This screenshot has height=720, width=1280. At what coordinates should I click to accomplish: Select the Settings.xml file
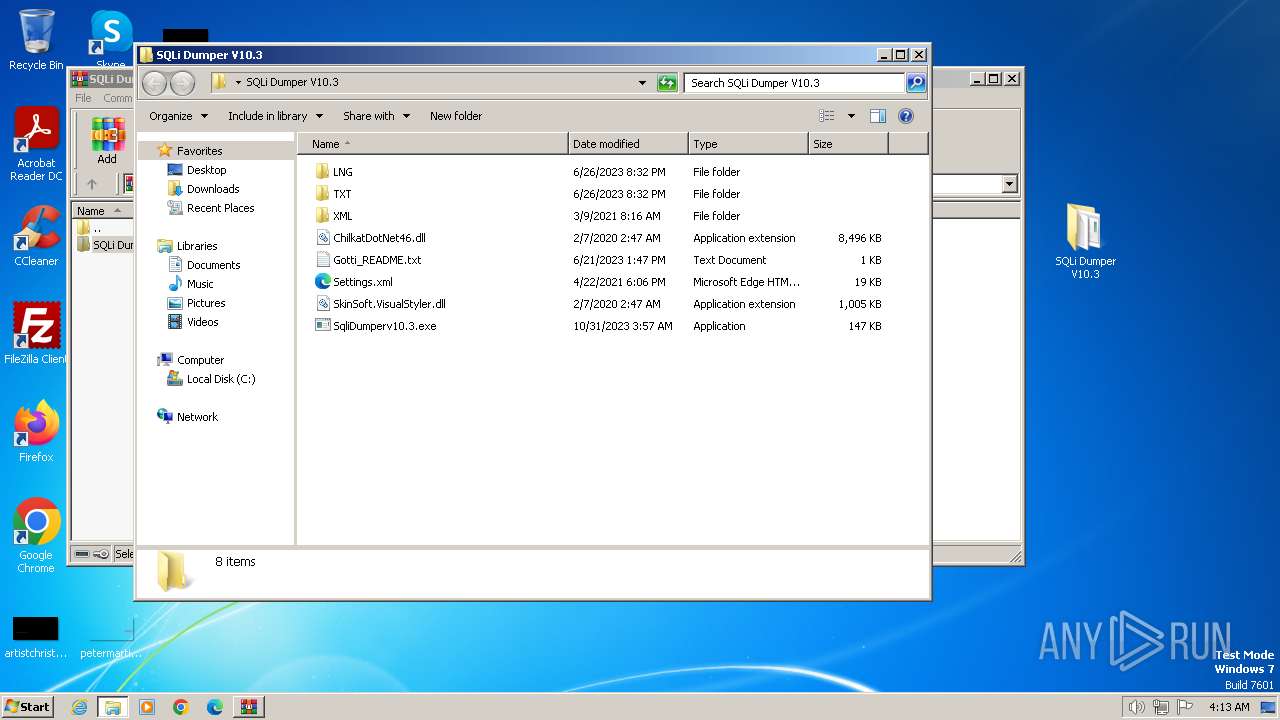click(362, 282)
